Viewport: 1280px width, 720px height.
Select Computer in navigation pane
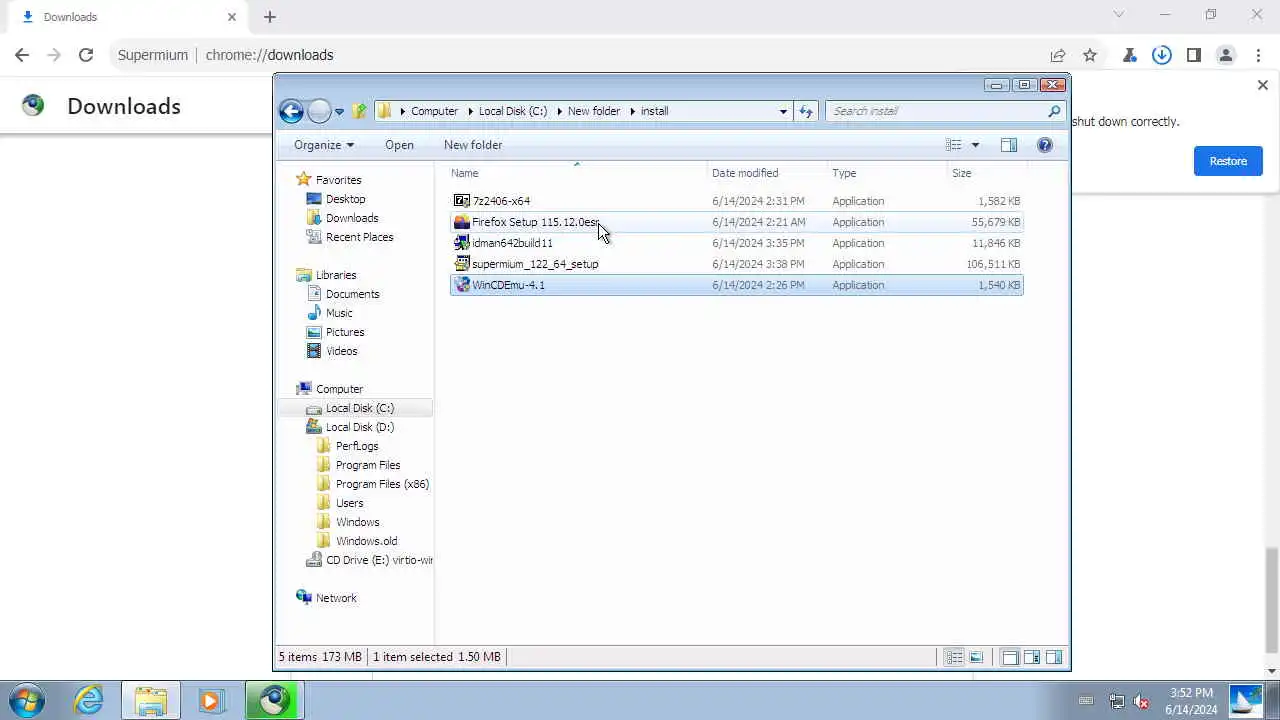pyautogui.click(x=339, y=389)
